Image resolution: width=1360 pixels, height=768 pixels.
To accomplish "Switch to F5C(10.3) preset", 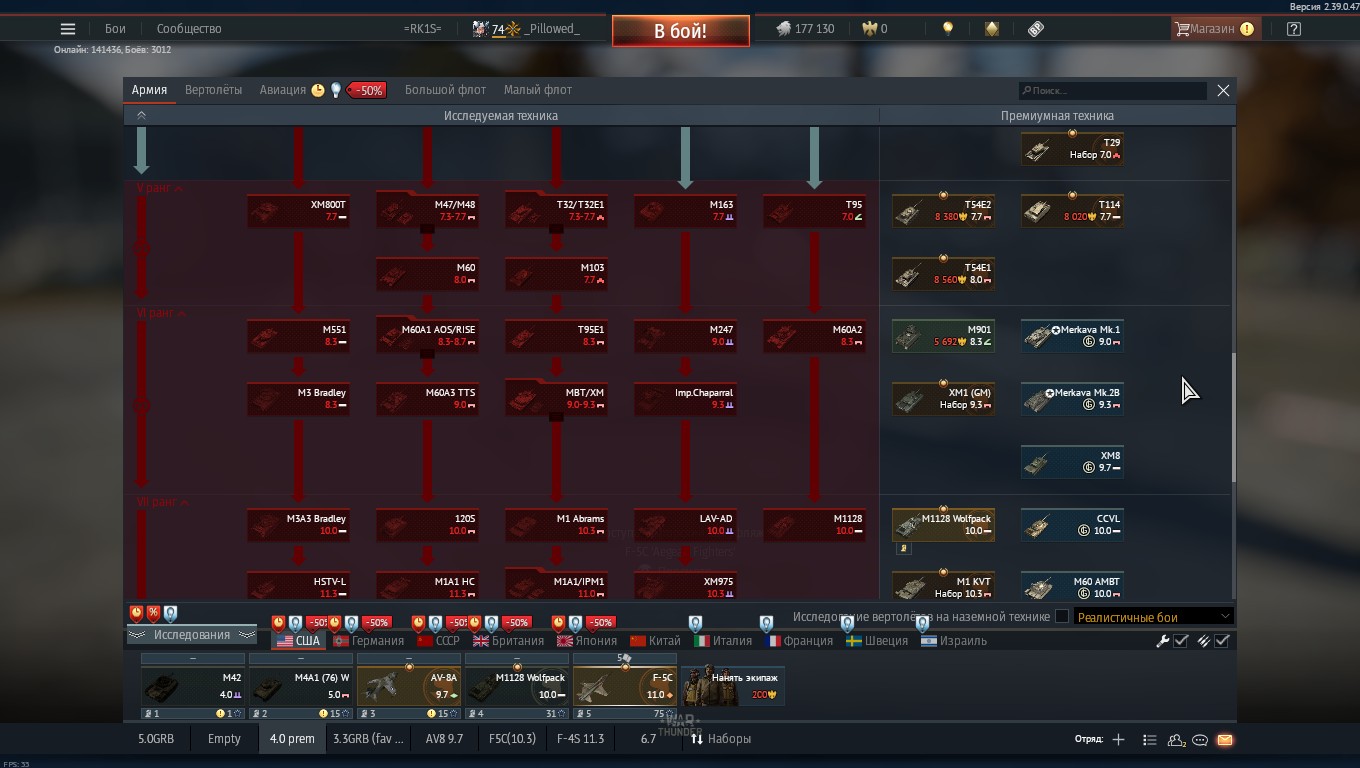I will (512, 739).
